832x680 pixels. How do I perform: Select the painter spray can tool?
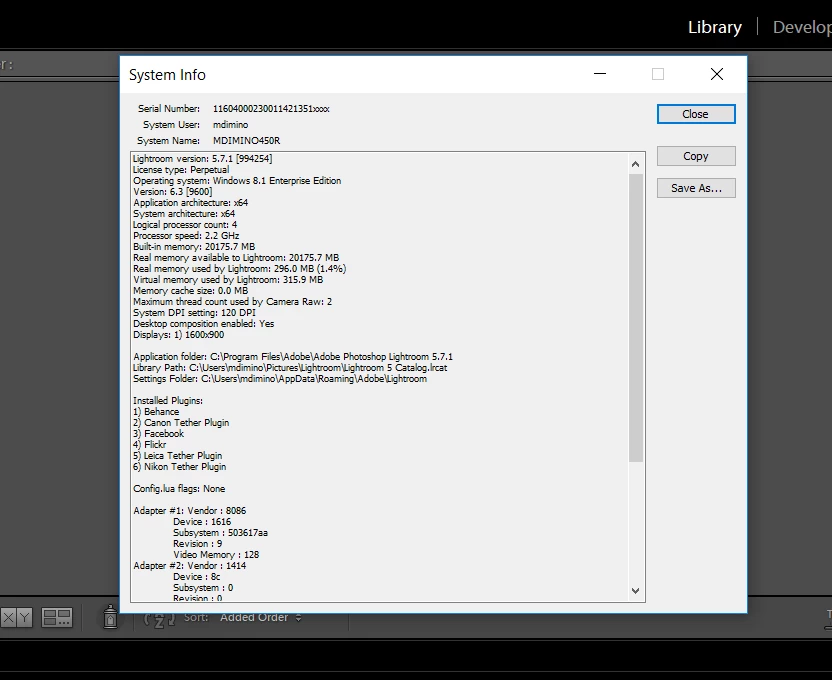click(110, 617)
